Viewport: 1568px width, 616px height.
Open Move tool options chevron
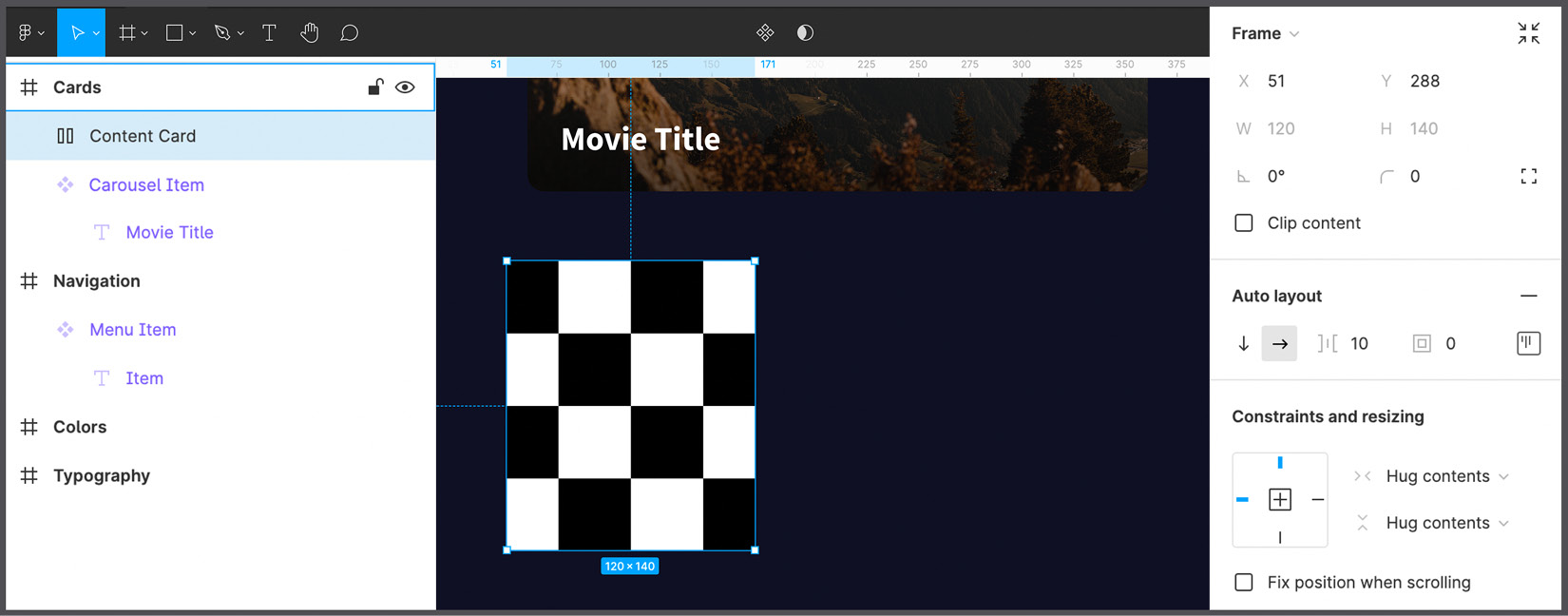(x=96, y=33)
